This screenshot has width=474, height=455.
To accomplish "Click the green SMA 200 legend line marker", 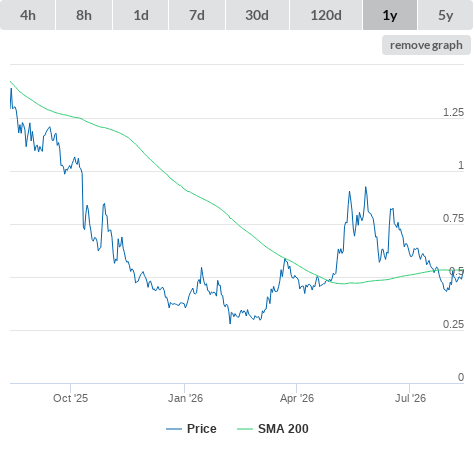I will click(x=245, y=429).
